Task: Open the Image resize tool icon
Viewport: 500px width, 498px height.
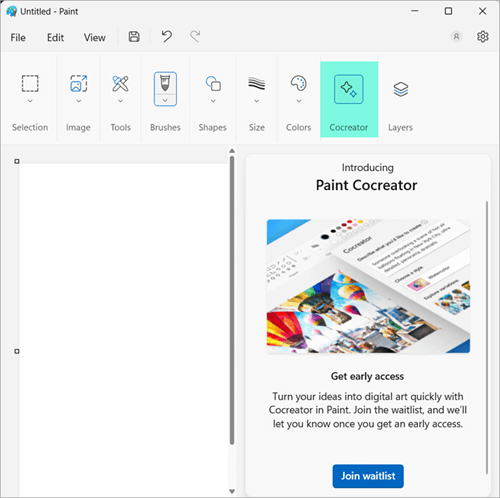Action: point(79,83)
